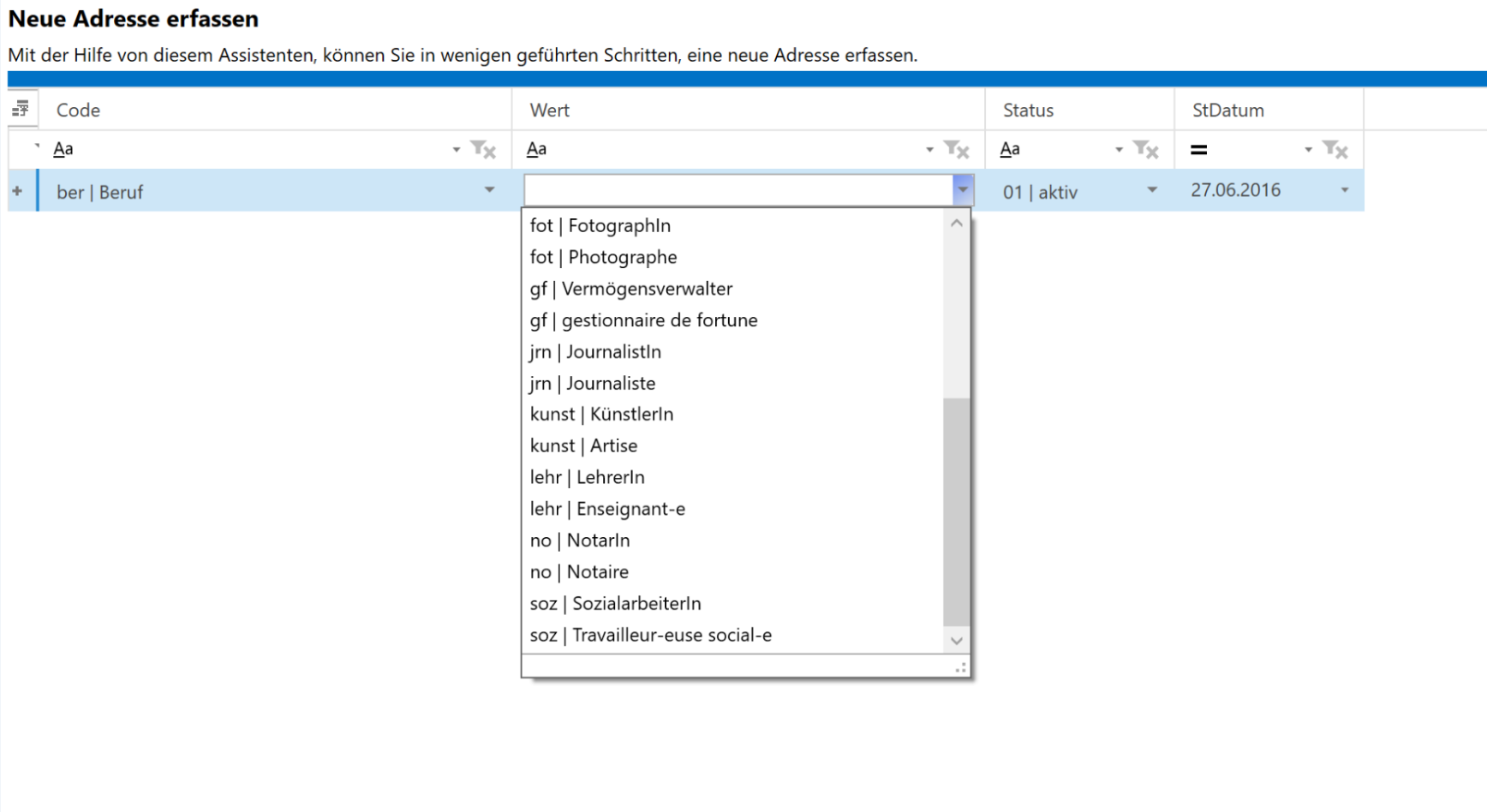Sort by the Wert column header
The height and width of the screenshot is (812, 1487).
(x=550, y=110)
